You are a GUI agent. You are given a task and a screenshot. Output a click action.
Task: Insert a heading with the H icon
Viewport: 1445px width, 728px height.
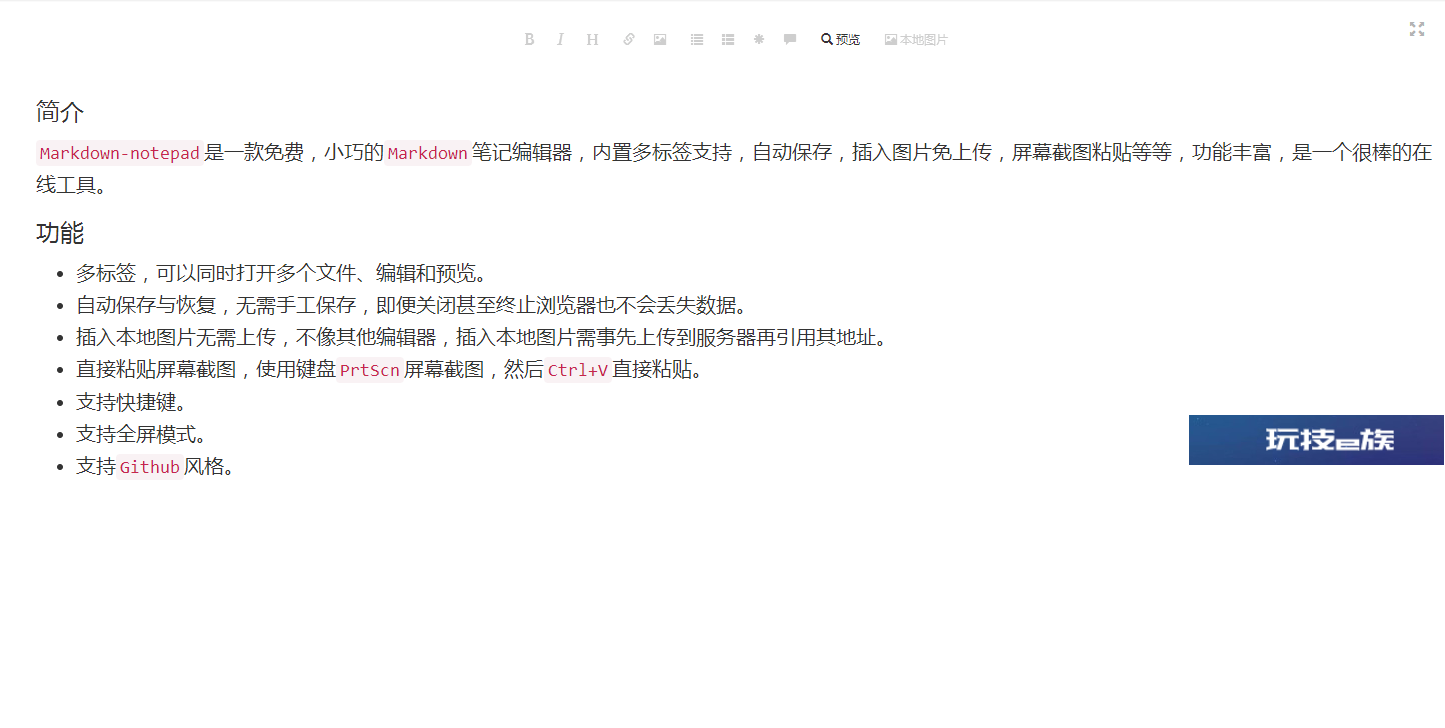pos(592,40)
